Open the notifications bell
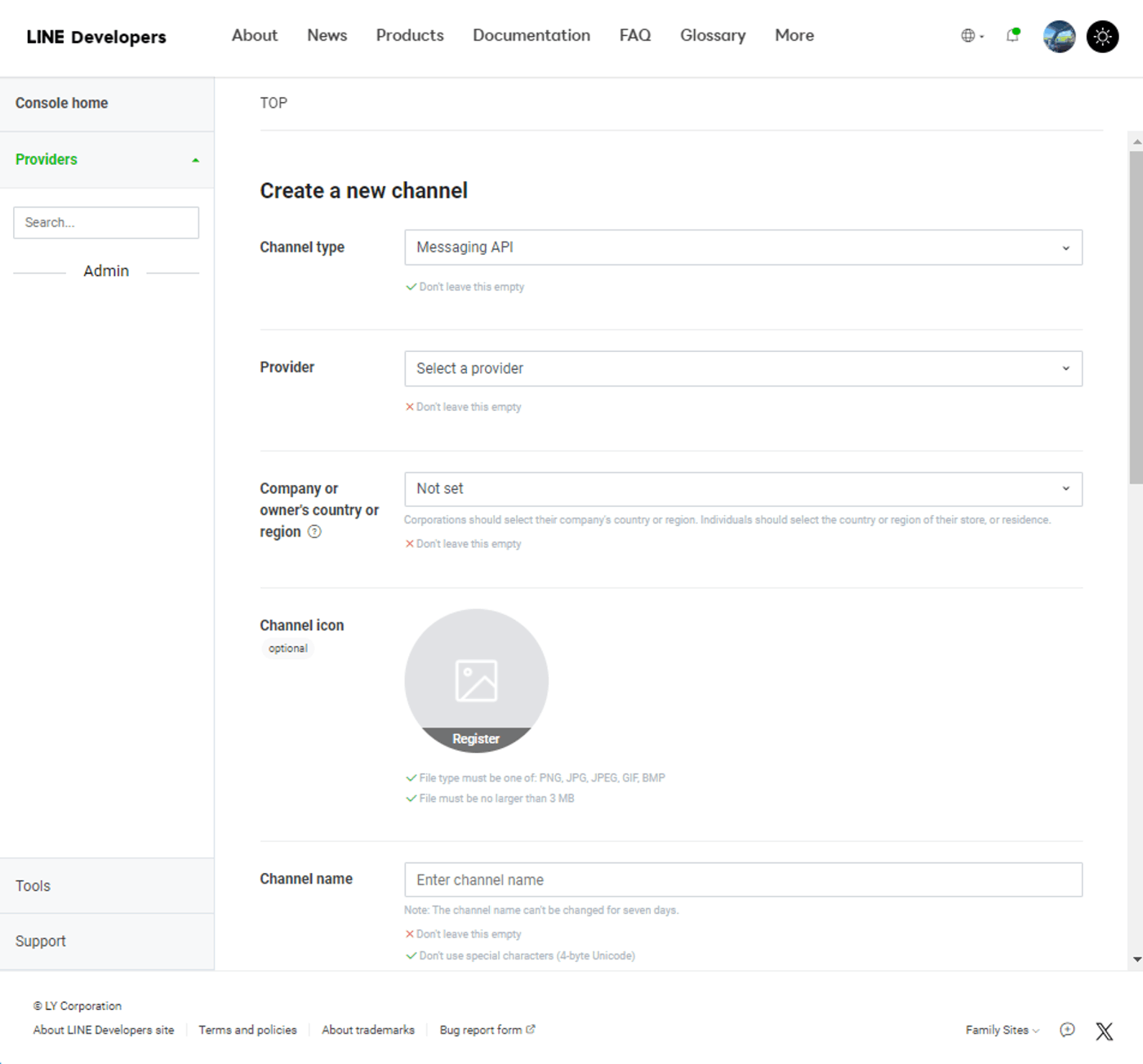The image size is (1143, 1064). click(x=1013, y=35)
